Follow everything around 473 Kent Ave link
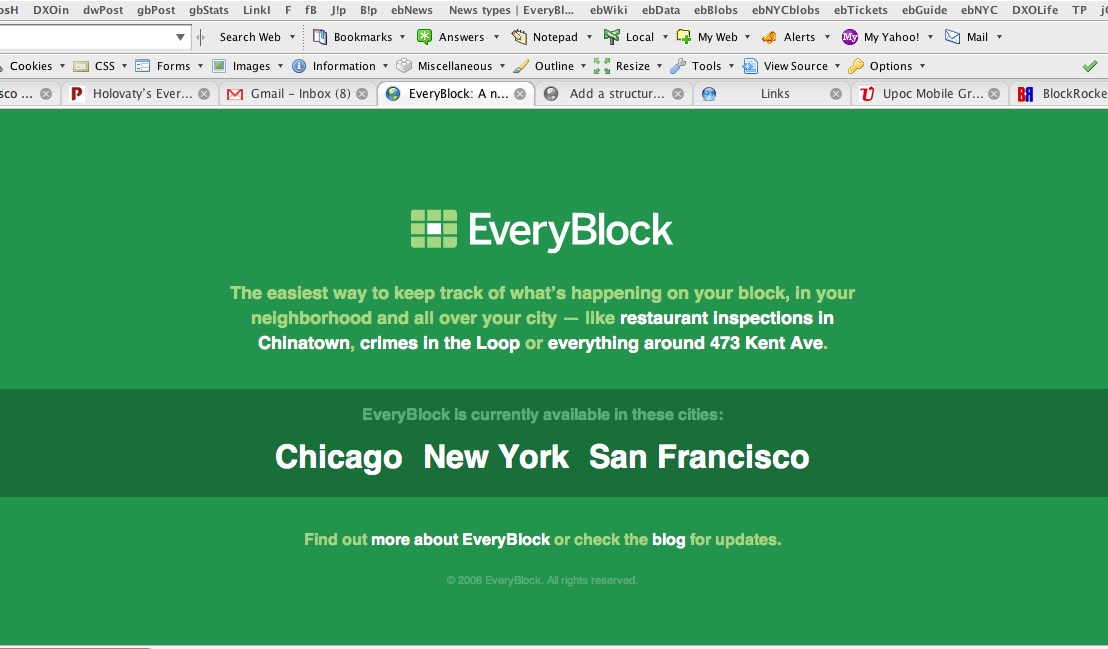 click(x=685, y=343)
